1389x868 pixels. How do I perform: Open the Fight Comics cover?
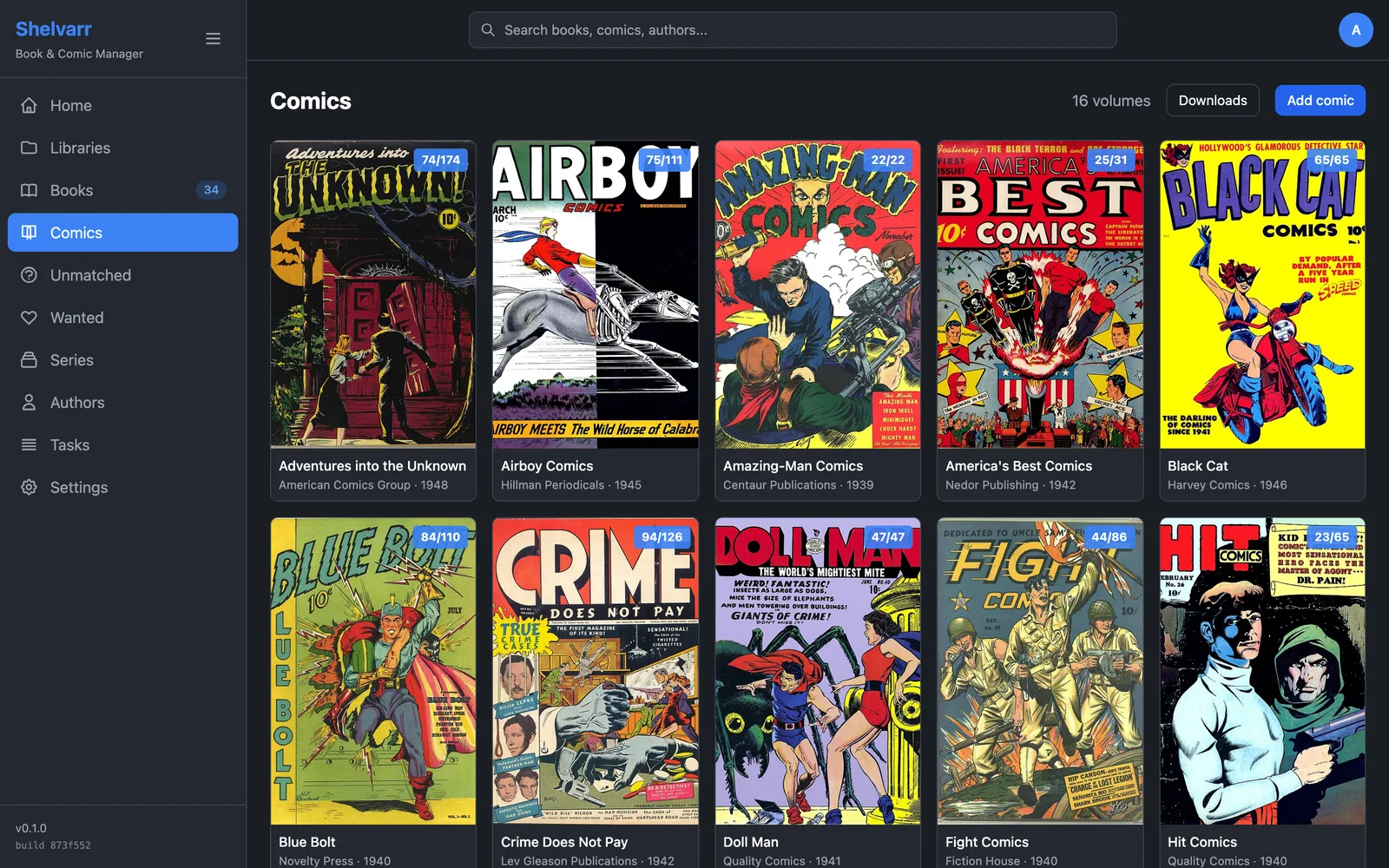click(1040, 671)
